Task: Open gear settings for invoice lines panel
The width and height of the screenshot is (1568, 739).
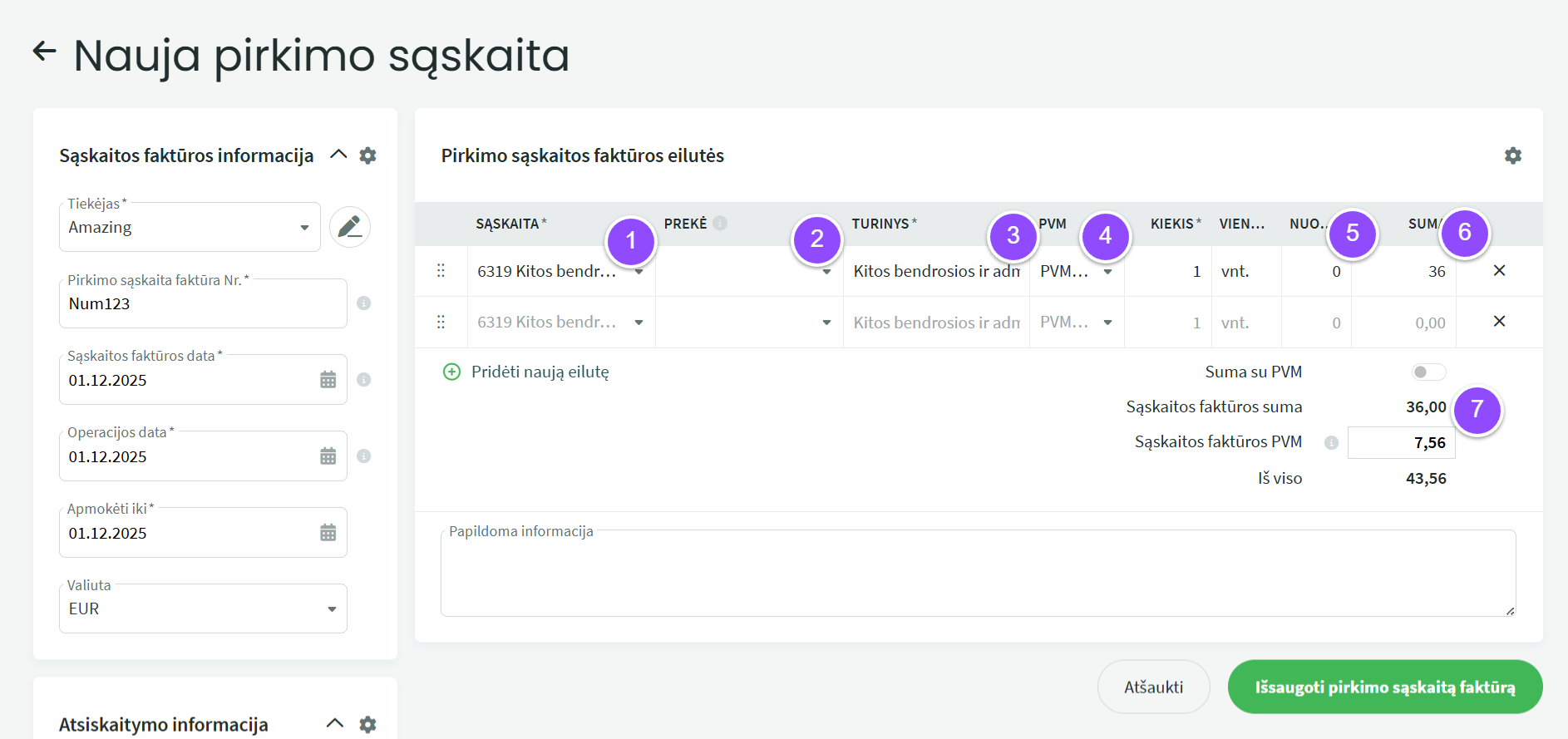Action: 1512,155
